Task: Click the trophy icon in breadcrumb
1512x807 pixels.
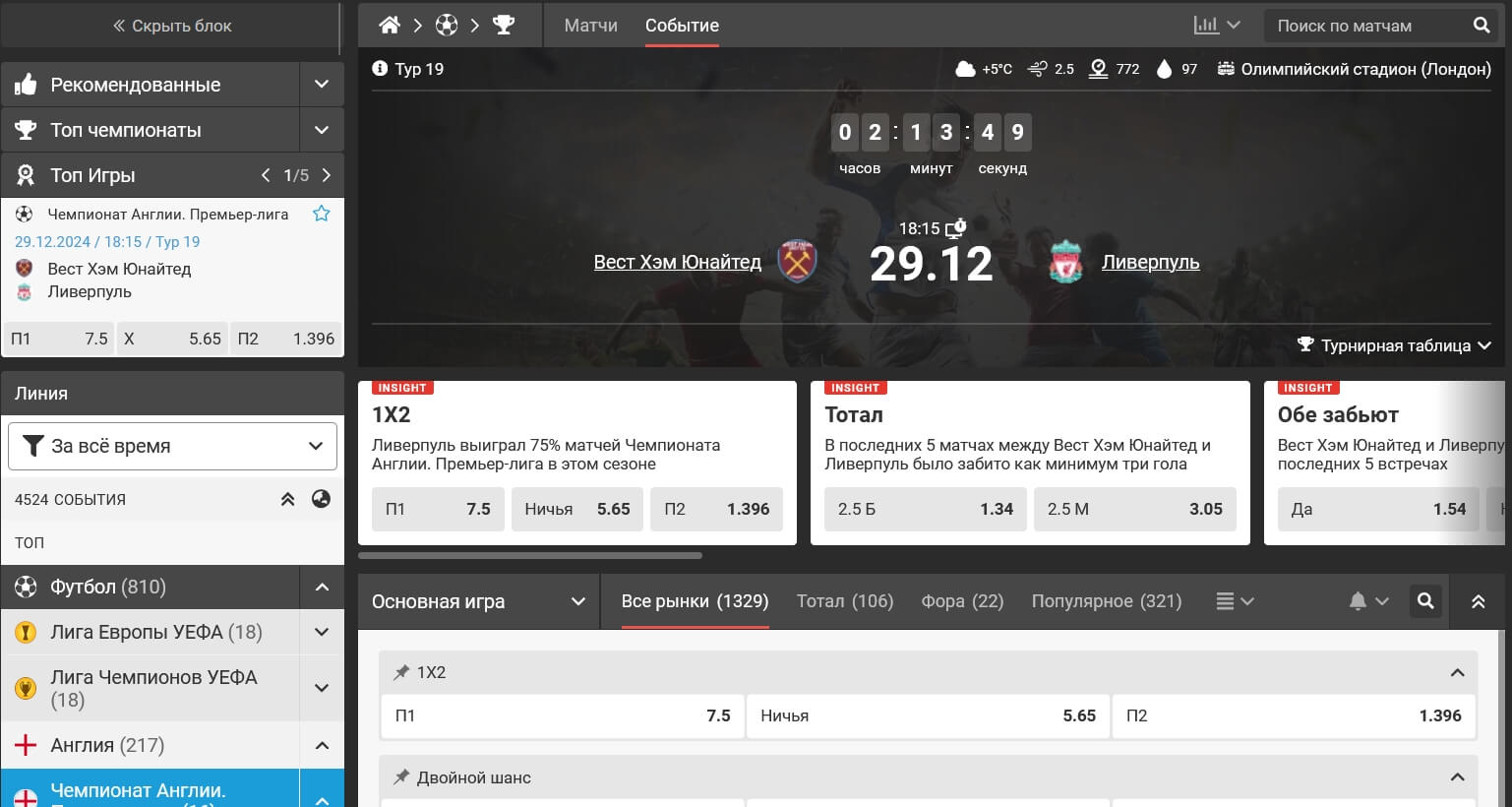Action: tap(504, 26)
